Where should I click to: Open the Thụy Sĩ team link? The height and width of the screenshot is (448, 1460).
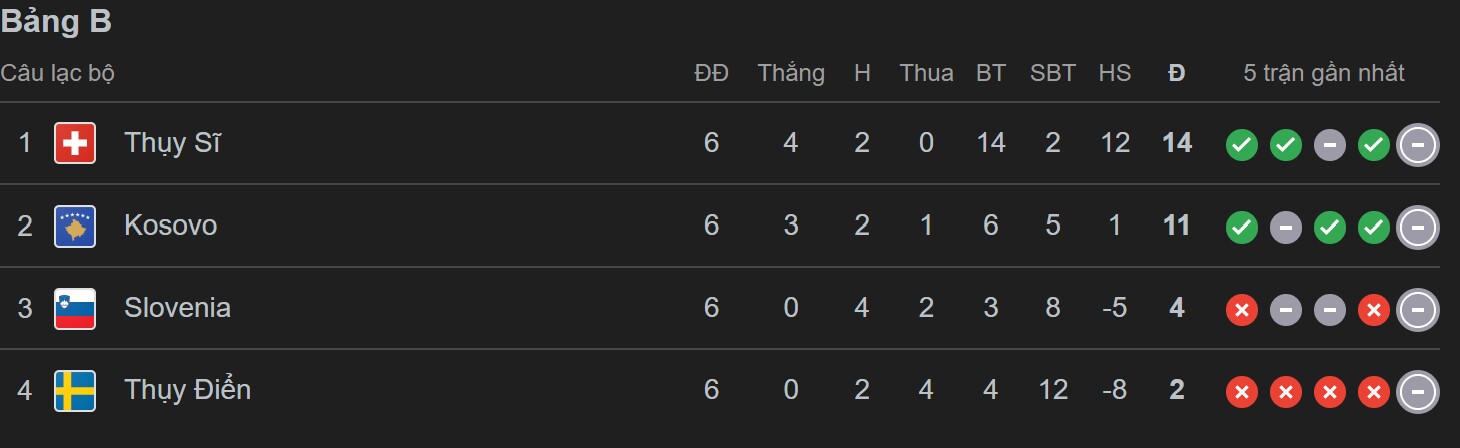(172, 143)
